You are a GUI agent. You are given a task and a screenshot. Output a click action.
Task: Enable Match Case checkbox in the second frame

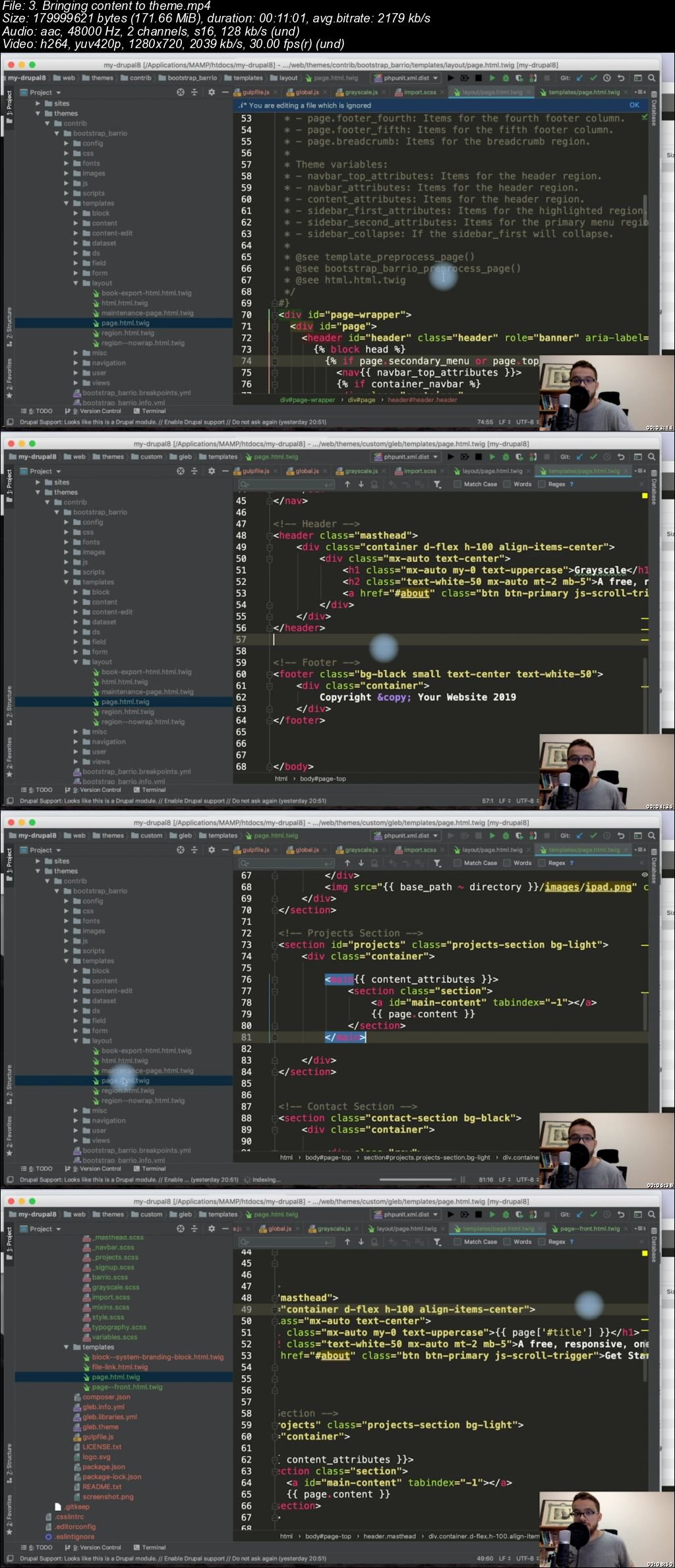(x=457, y=484)
